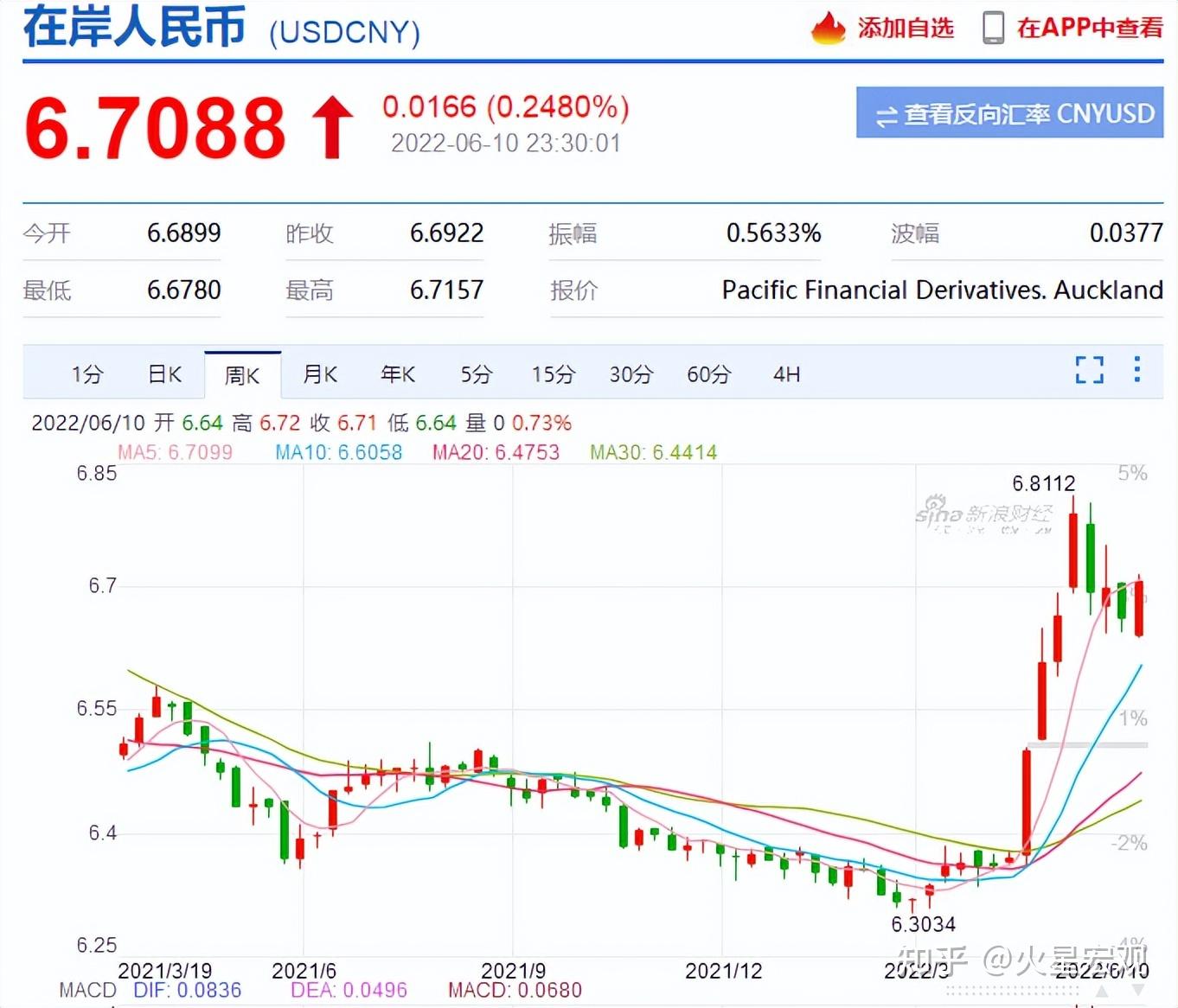Click the 2021/12 date axis label
Image resolution: width=1178 pixels, height=1008 pixels.
[724, 971]
